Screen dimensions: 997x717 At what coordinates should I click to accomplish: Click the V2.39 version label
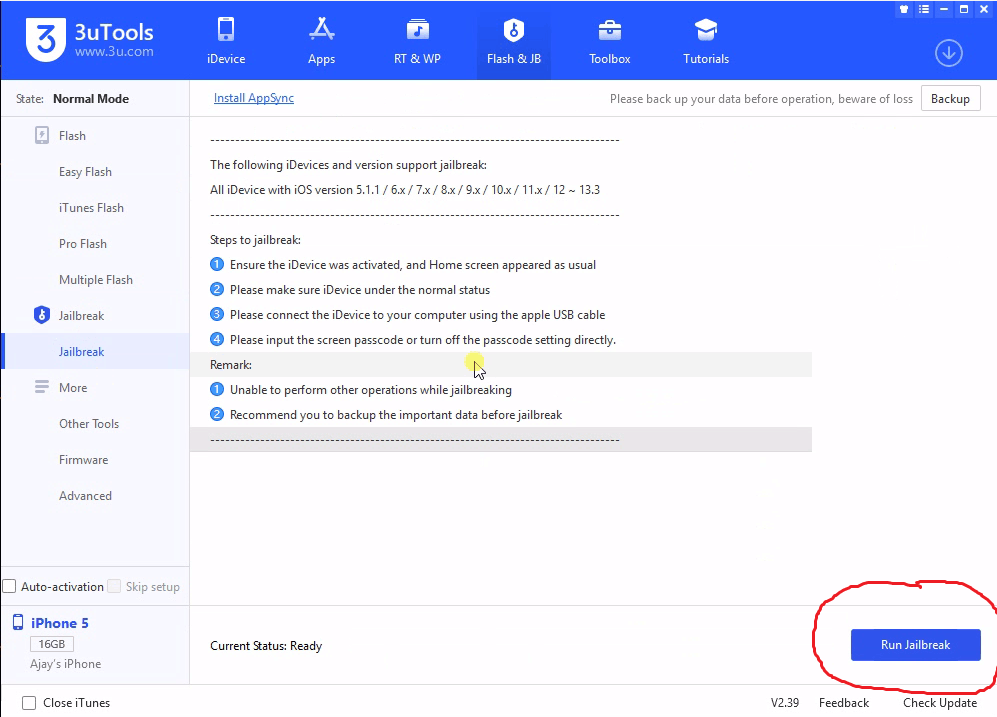(x=785, y=702)
